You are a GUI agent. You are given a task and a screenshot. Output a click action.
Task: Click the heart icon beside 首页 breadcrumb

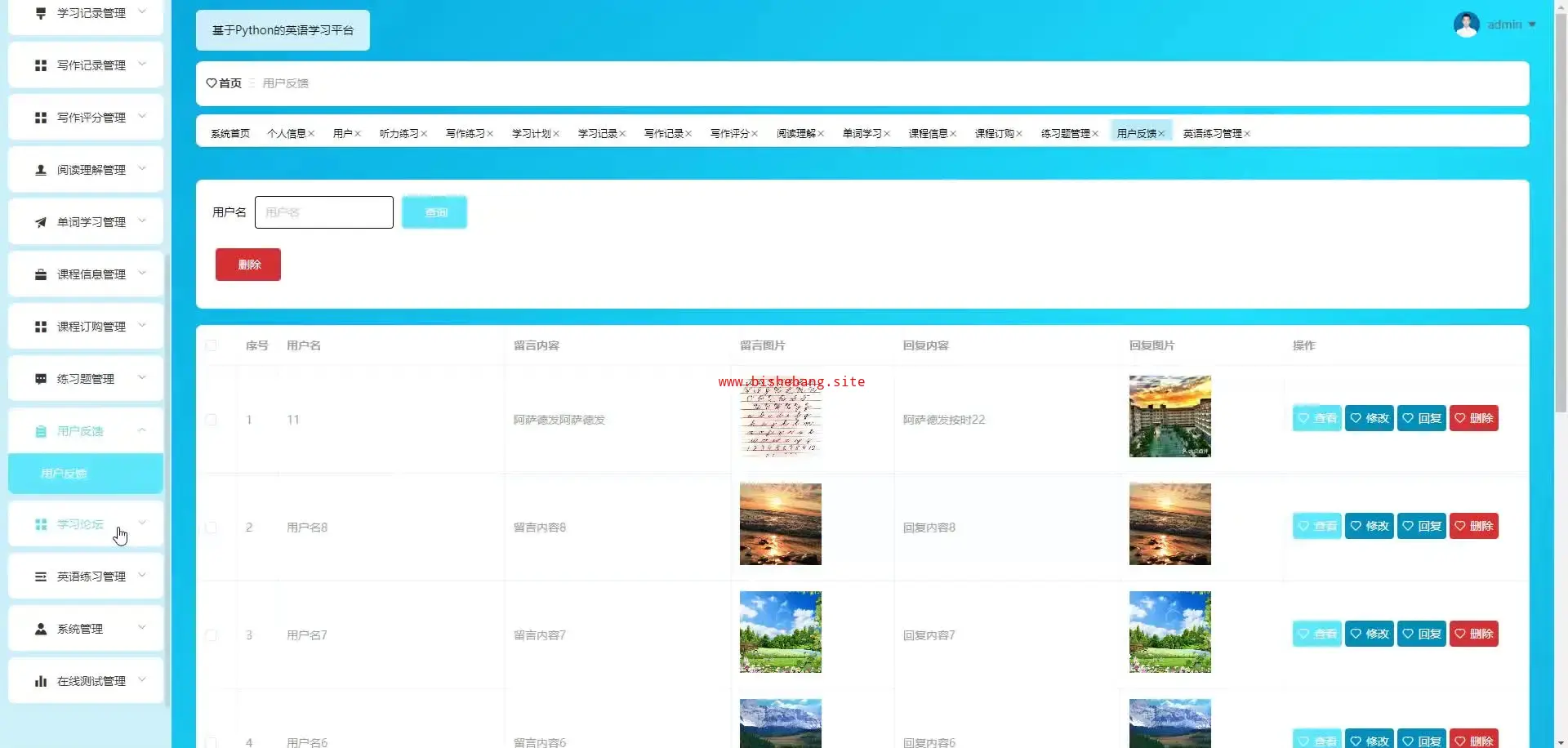coord(212,83)
